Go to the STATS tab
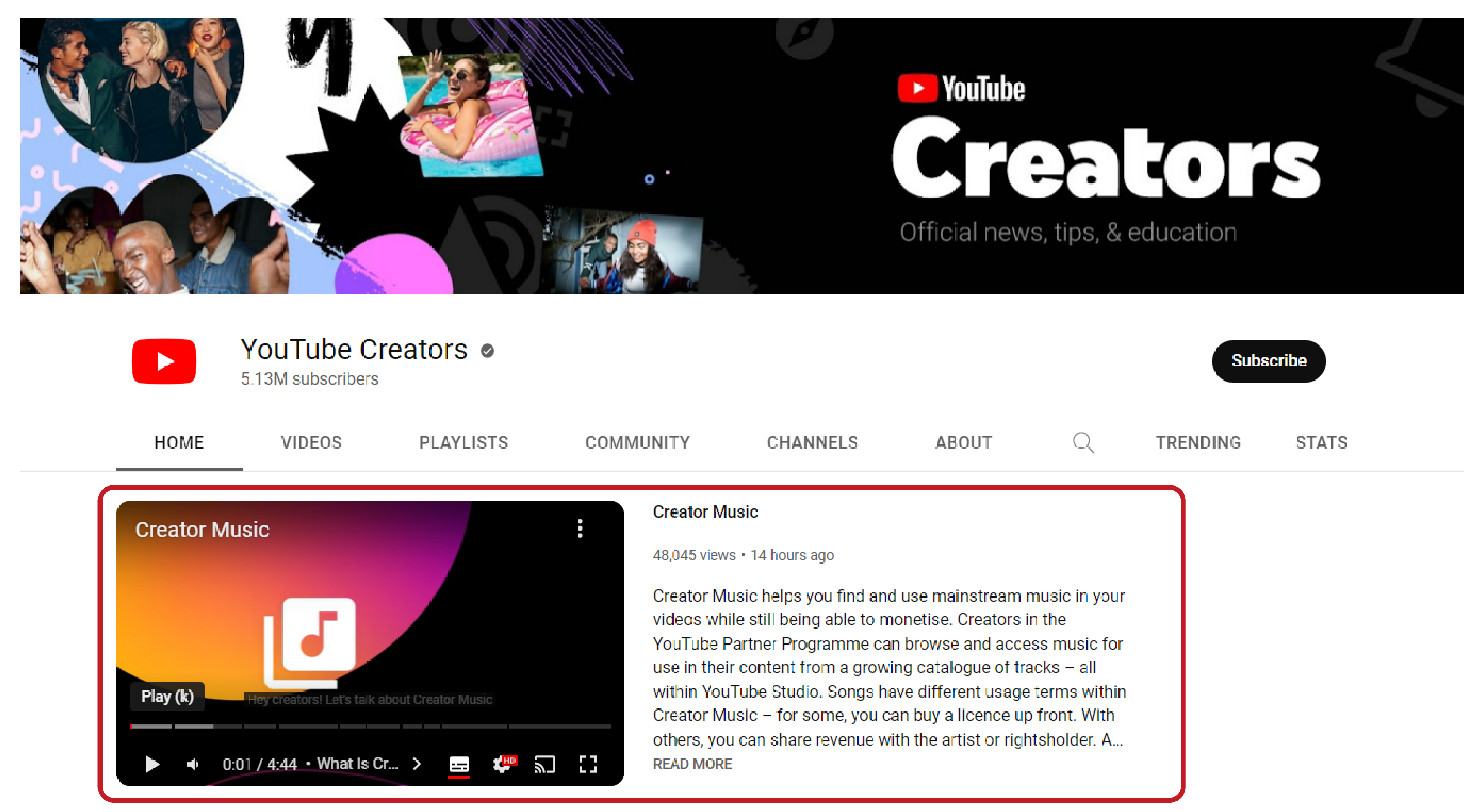This screenshot has width=1484, height=812. (1321, 442)
